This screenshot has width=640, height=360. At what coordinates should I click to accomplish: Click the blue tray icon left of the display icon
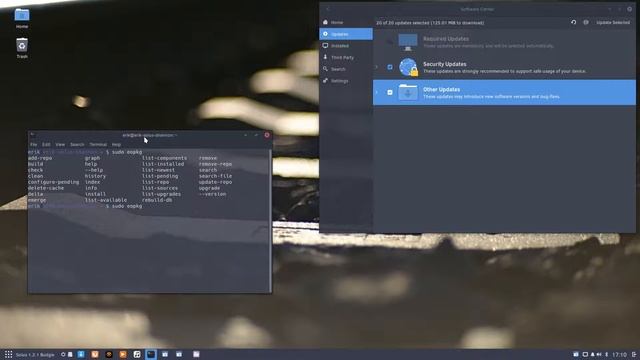pos(576,354)
